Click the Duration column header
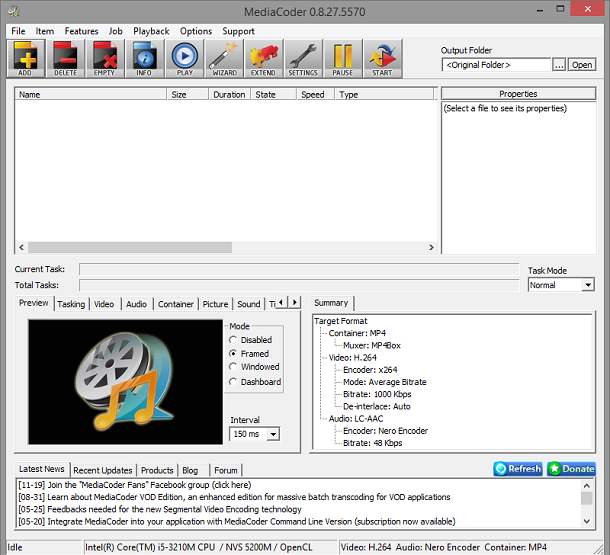This screenshot has width=610, height=555. click(x=229, y=95)
